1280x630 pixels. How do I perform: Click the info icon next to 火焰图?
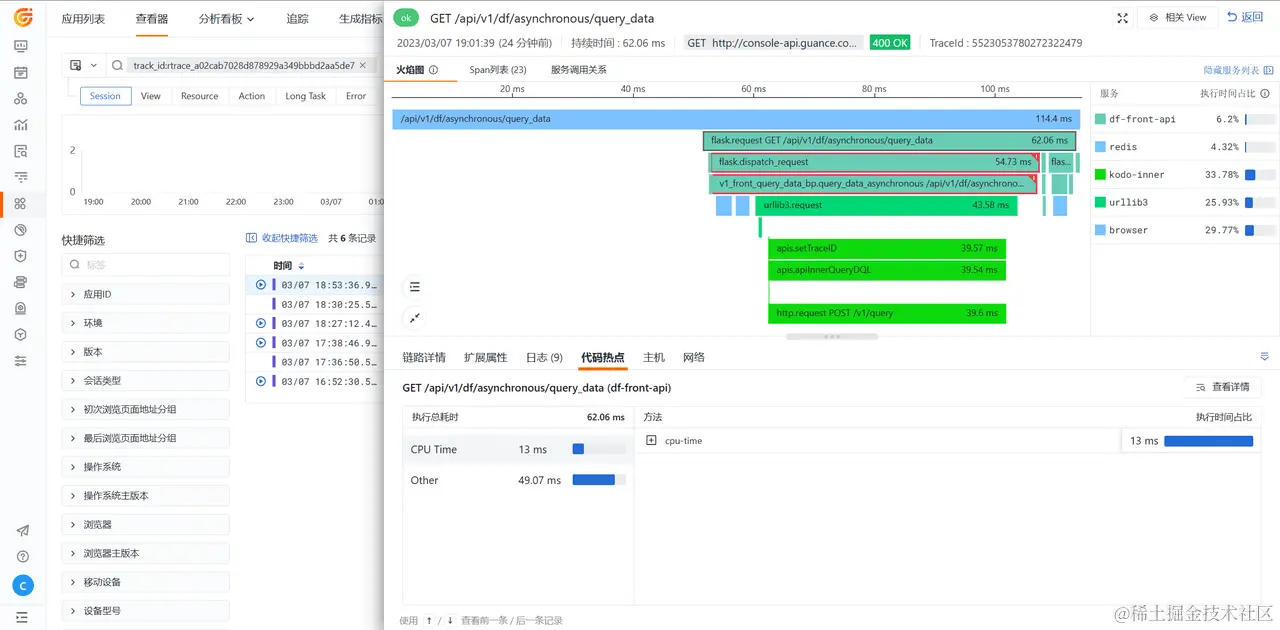[x=434, y=70]
